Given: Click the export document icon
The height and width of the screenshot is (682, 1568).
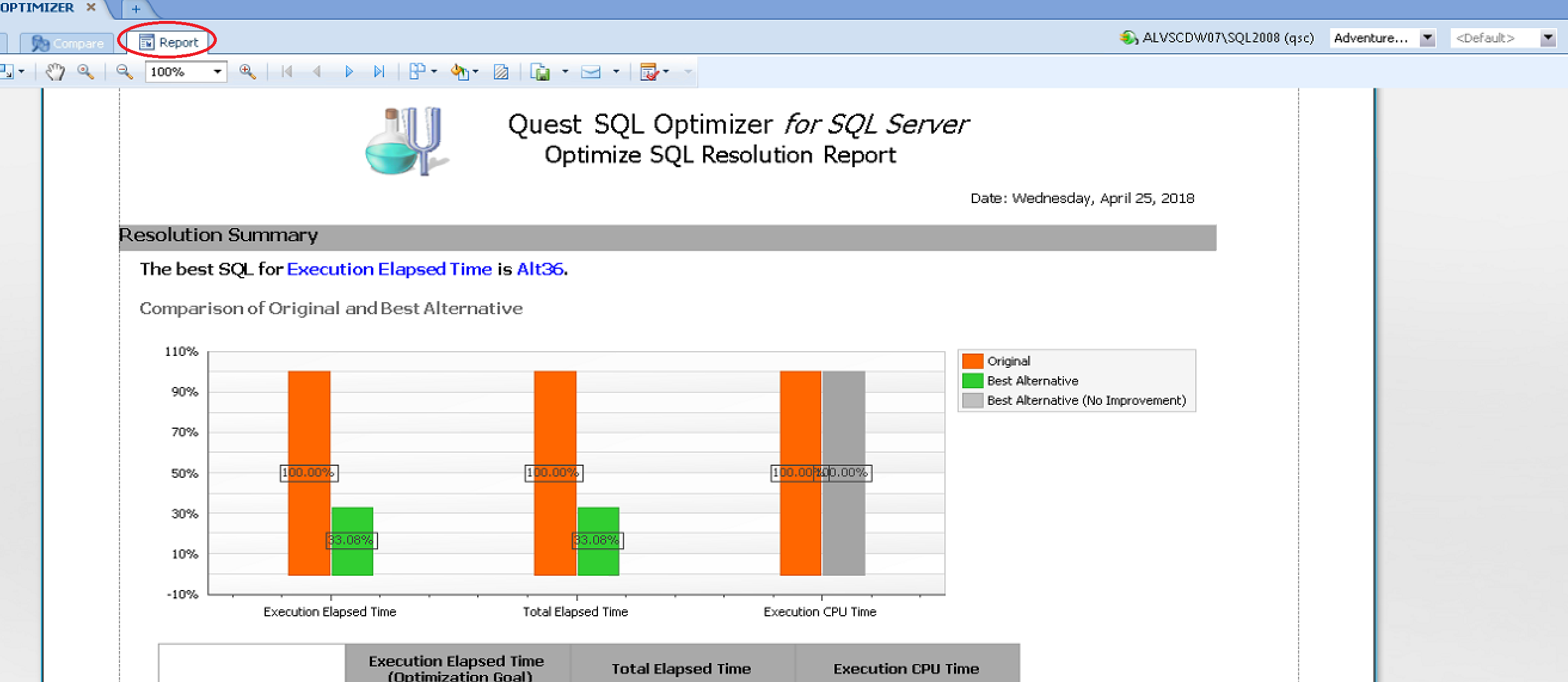Looking at the screenshot, I should click(x=539, y=72).
